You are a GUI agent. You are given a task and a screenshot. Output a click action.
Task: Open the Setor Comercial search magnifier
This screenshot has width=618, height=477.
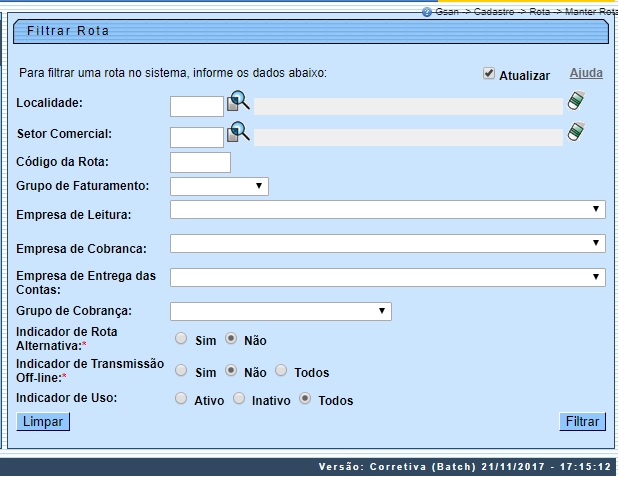pos(238,132)
